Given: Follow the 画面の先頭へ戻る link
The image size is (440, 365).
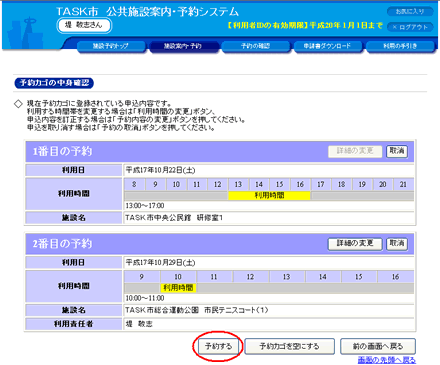Looking at the screenshot, I should point(387,360).
